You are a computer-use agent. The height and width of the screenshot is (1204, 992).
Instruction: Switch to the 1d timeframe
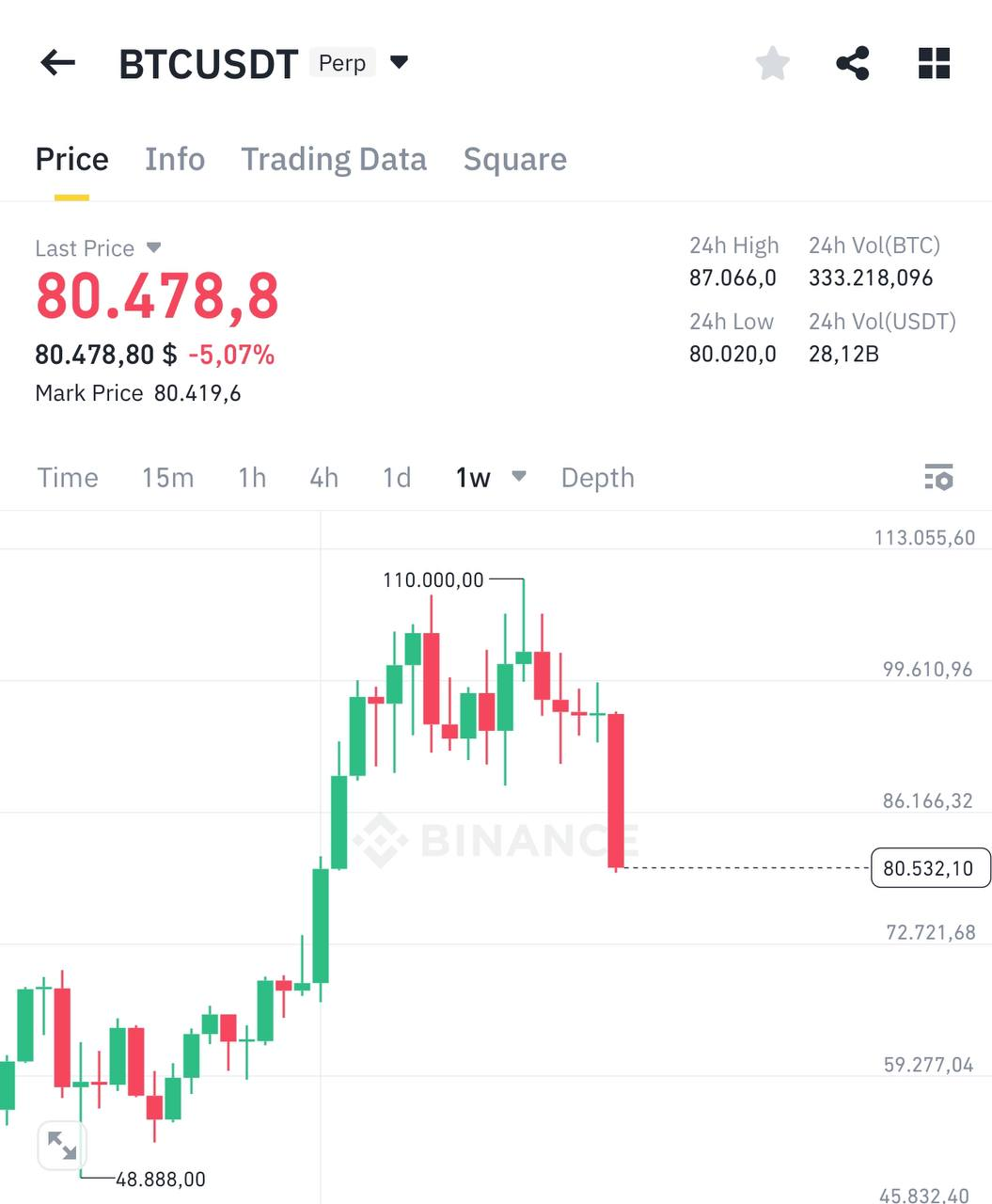[395, 478]
